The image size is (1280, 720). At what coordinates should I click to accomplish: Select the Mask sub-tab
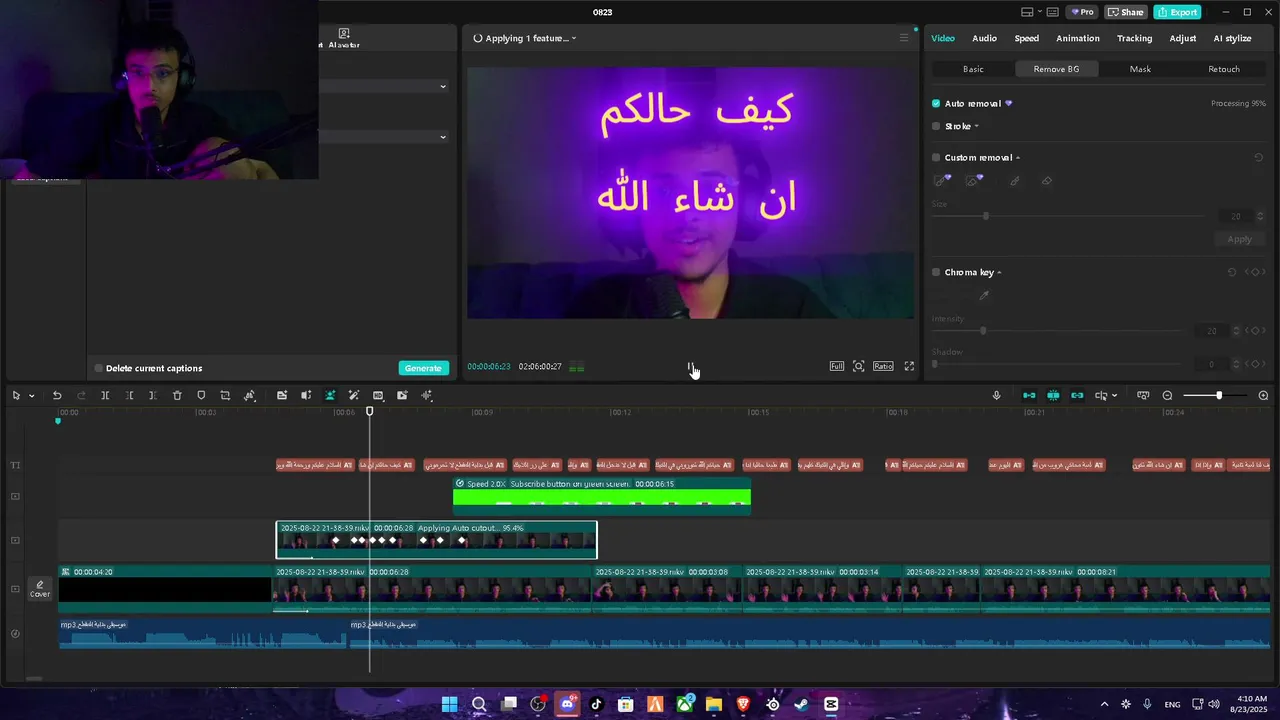coord(1140,69)
